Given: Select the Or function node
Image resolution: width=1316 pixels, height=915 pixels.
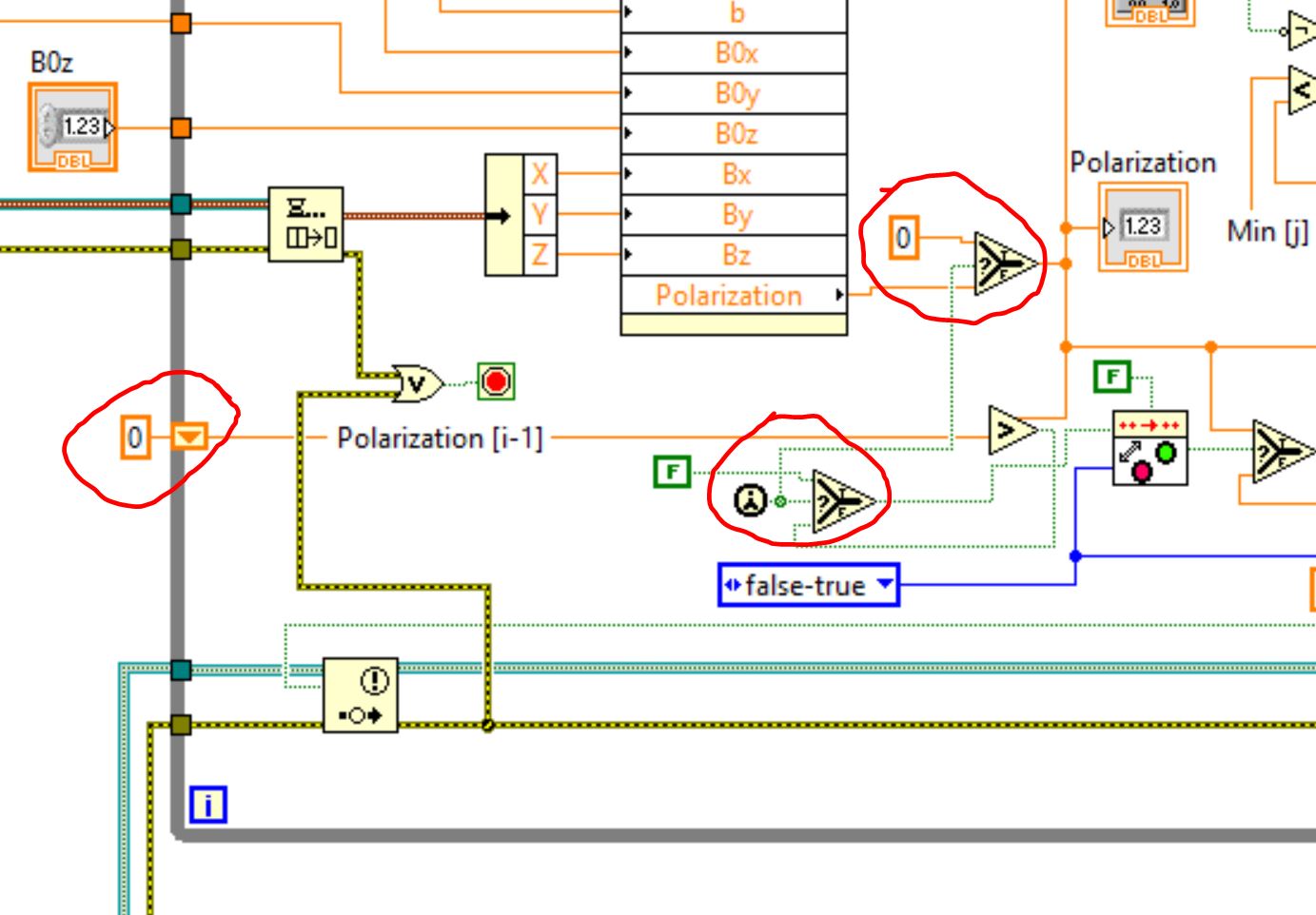Looking at the screenshot, I should tap(419, 384).
